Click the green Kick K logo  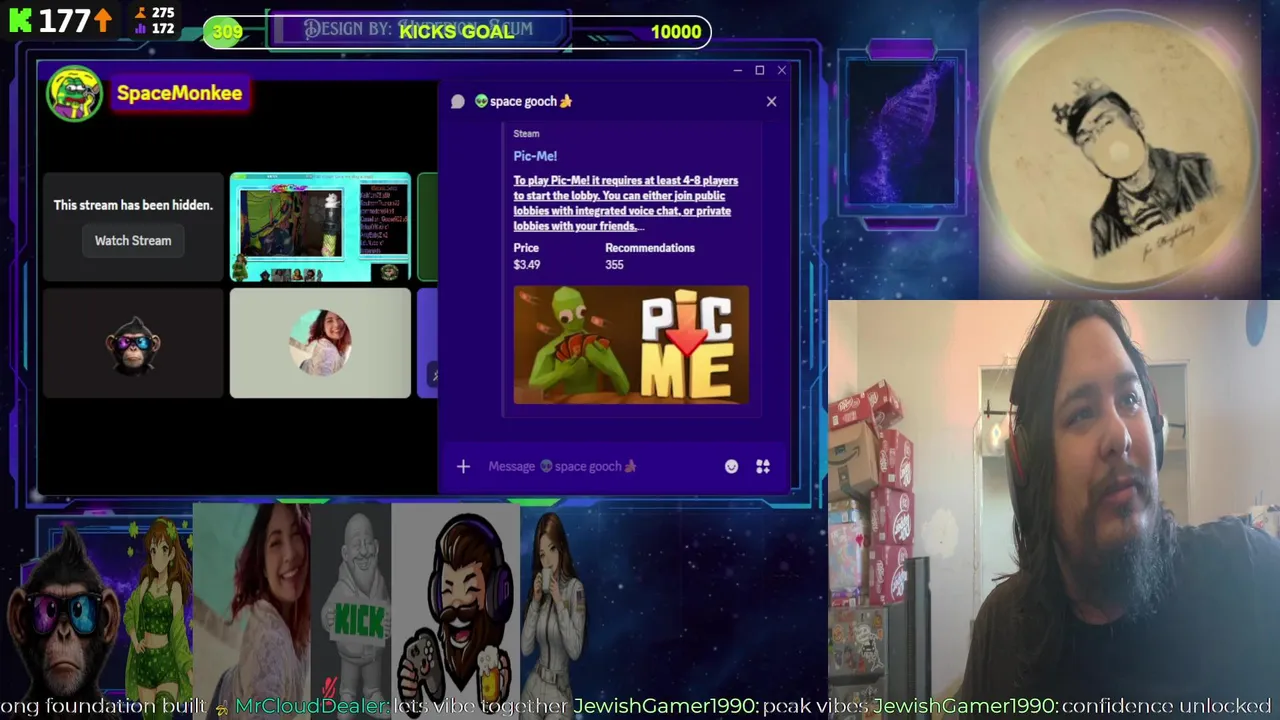[x=20, y=19]
